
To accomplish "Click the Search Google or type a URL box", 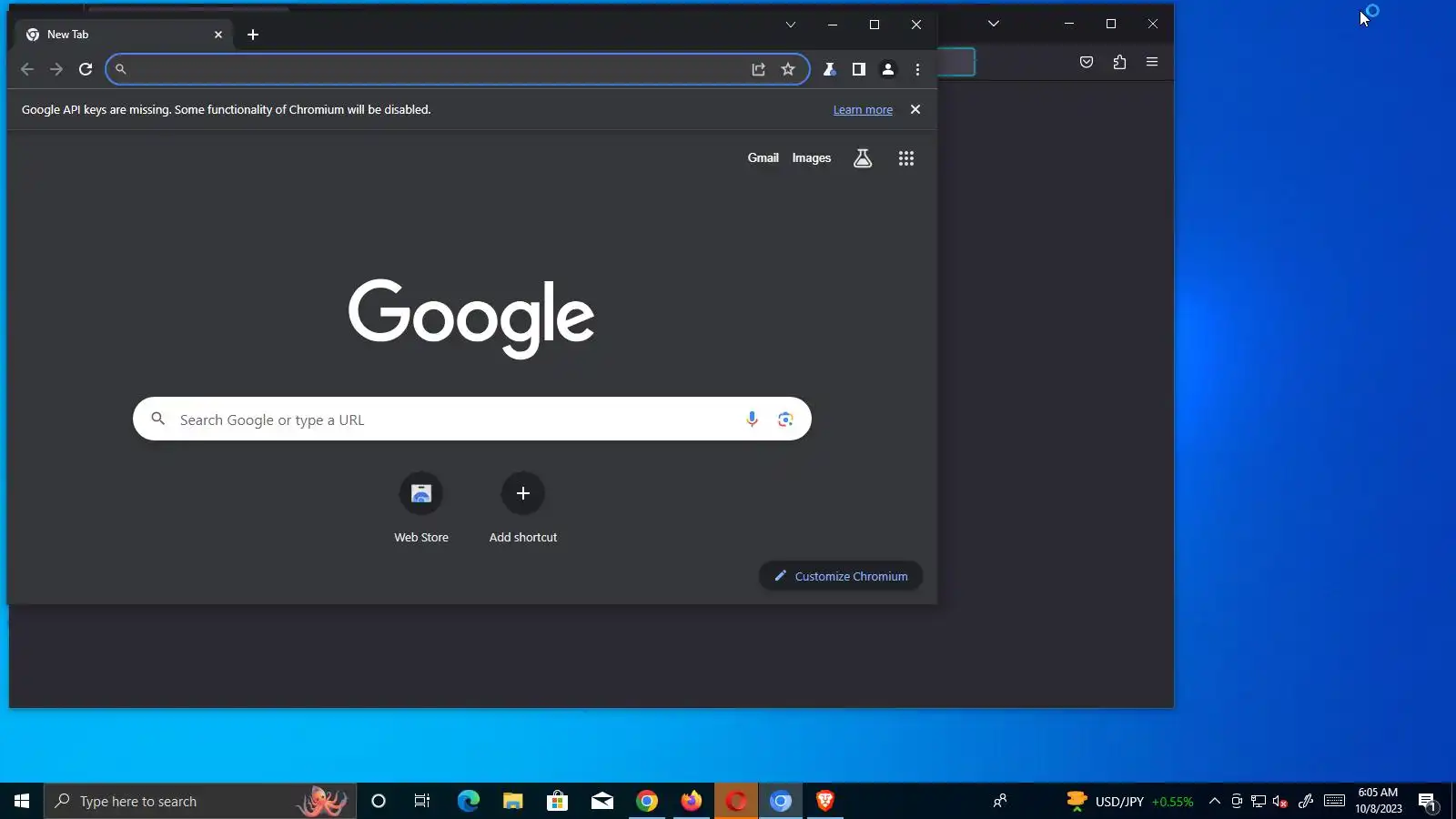I will 472,419.
